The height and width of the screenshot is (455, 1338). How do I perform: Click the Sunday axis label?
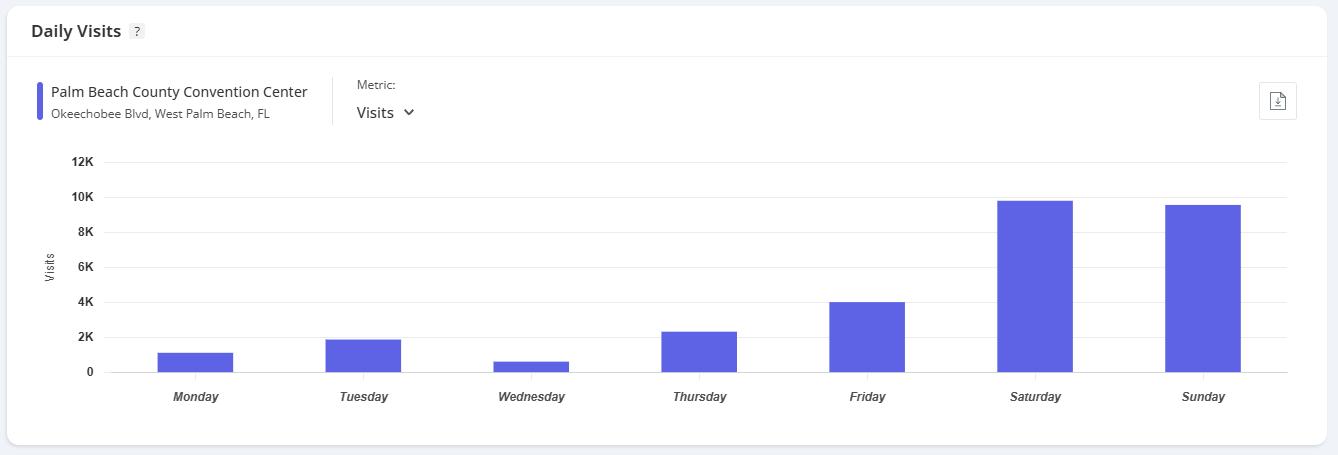pyautogui.click(x=1203, y=397)
